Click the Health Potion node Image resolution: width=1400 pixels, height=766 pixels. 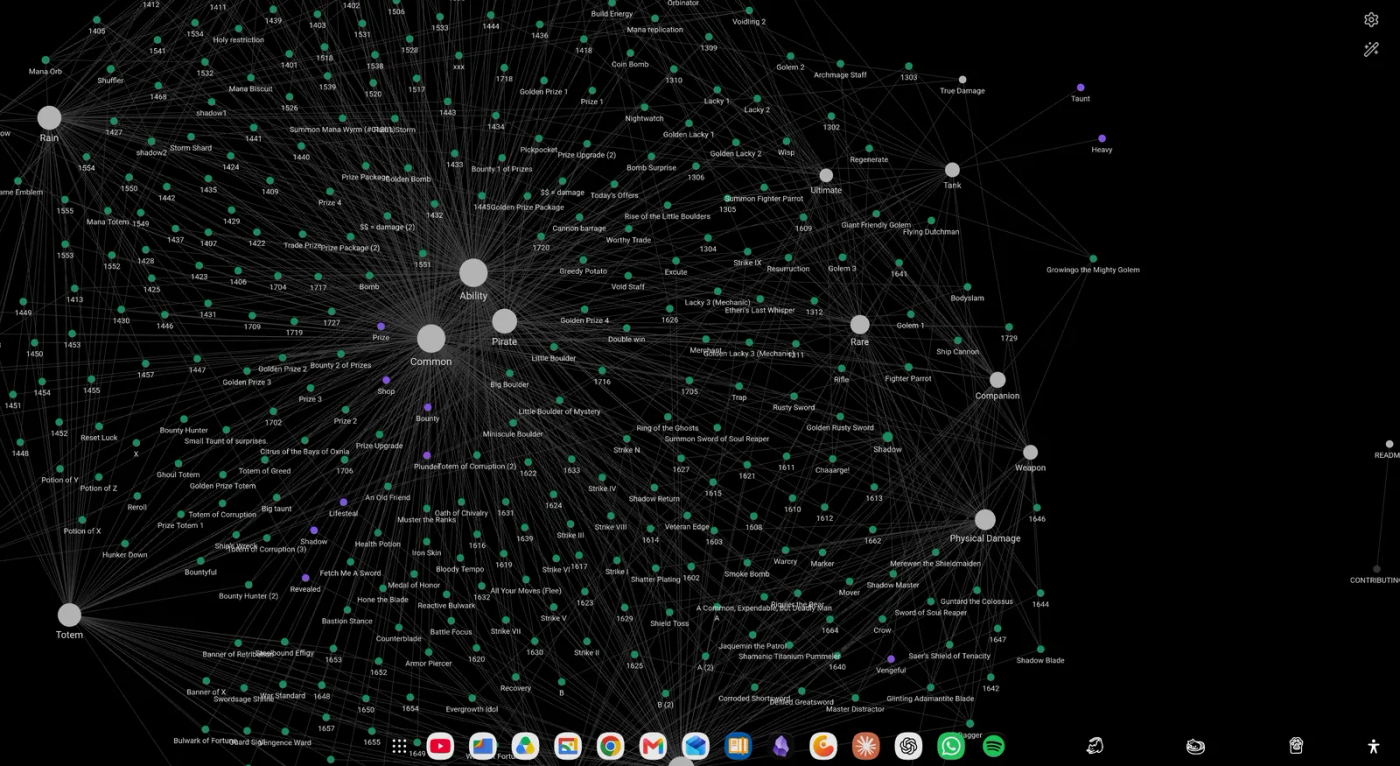(377, 533)
